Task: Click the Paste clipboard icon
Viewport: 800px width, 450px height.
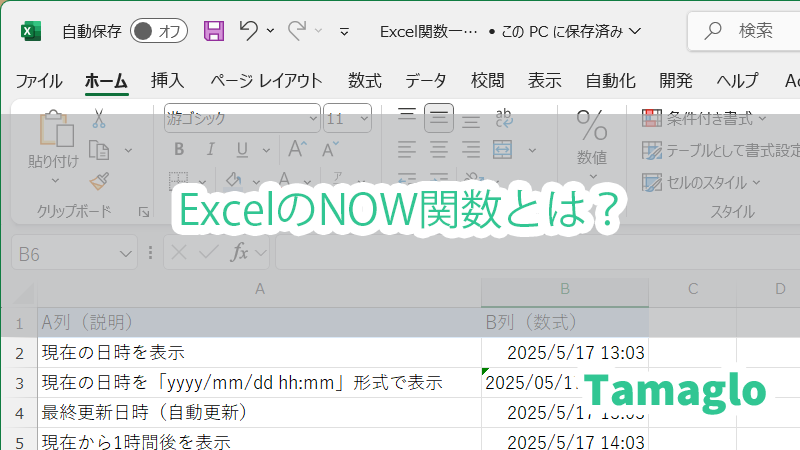Action: click(x=54, y=130)
